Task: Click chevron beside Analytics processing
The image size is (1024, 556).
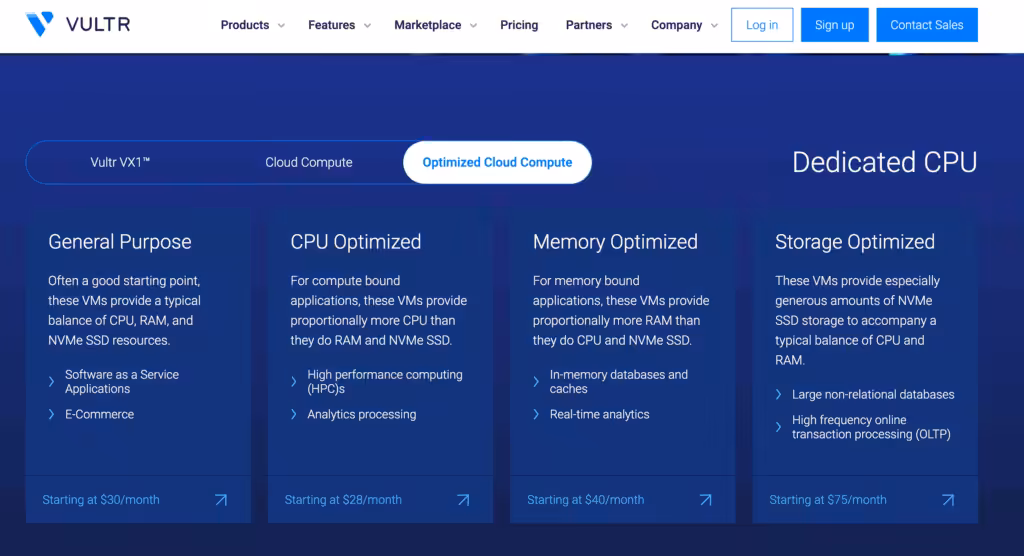Action: pos(294,414)
